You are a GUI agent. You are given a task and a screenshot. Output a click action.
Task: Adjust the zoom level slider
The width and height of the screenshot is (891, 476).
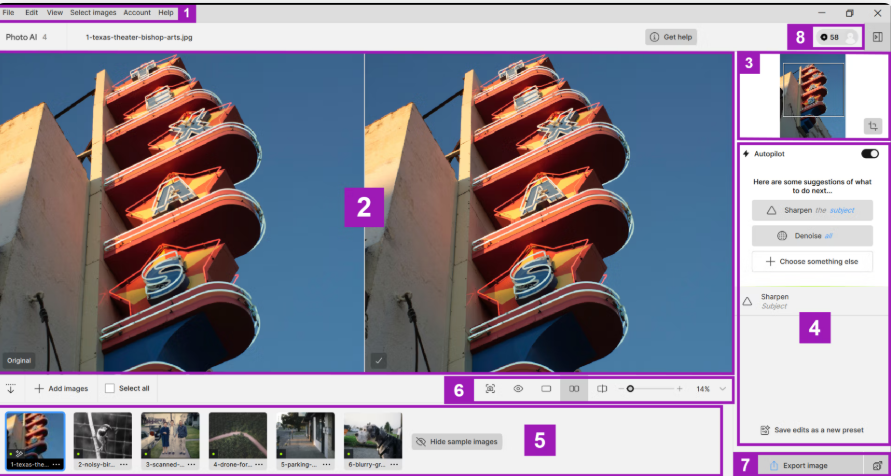[x=630, y=388]
